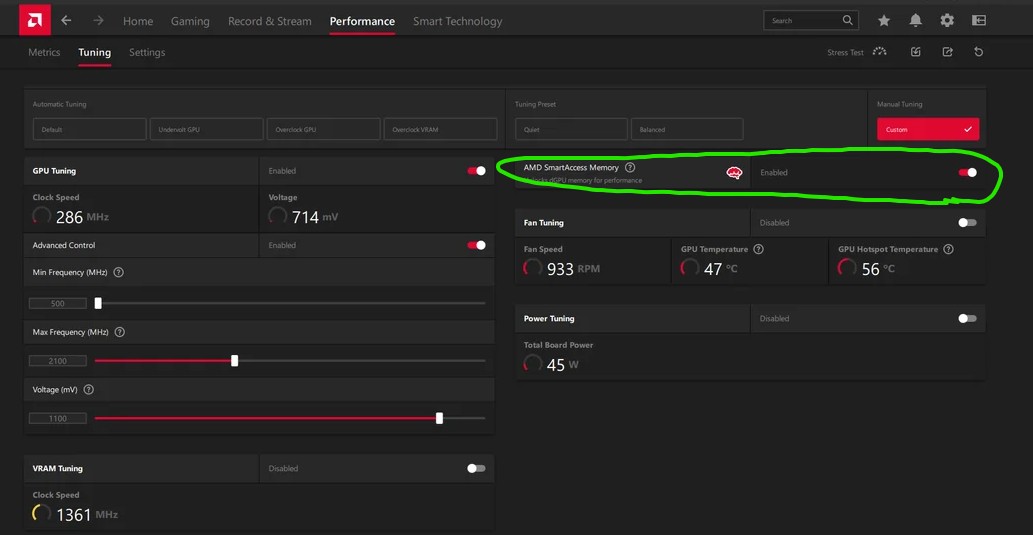Click the Max Frequency value box 2100

[58, 360]
